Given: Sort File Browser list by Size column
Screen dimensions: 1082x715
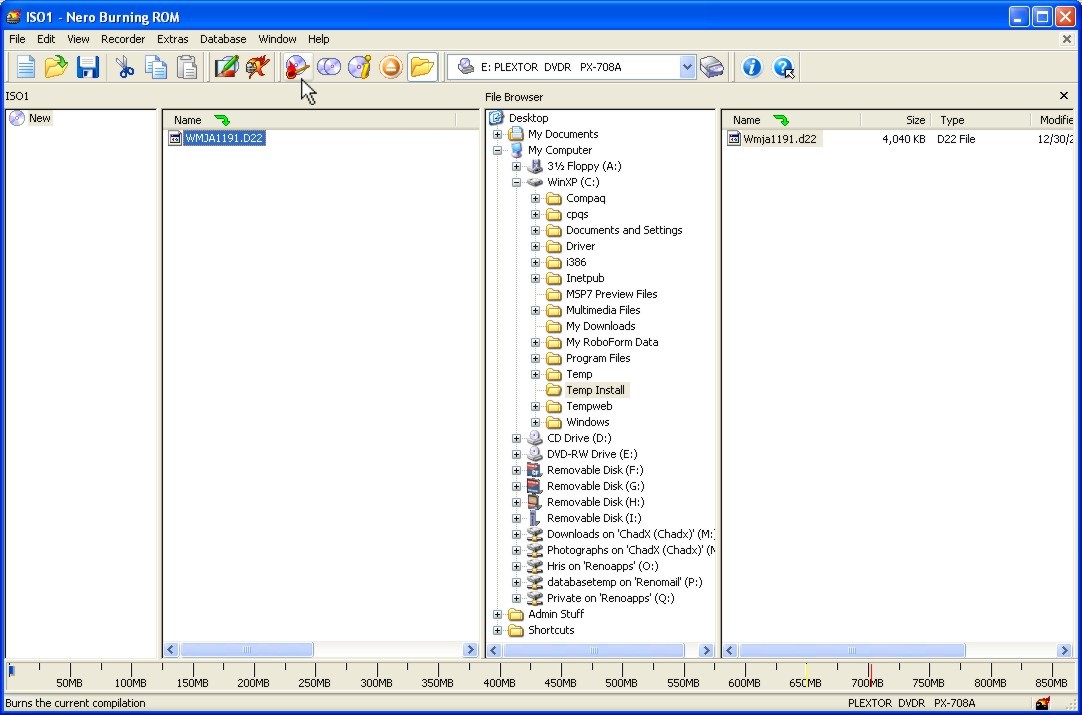Looking at the screenshot, I should click(x=896, y=119).
